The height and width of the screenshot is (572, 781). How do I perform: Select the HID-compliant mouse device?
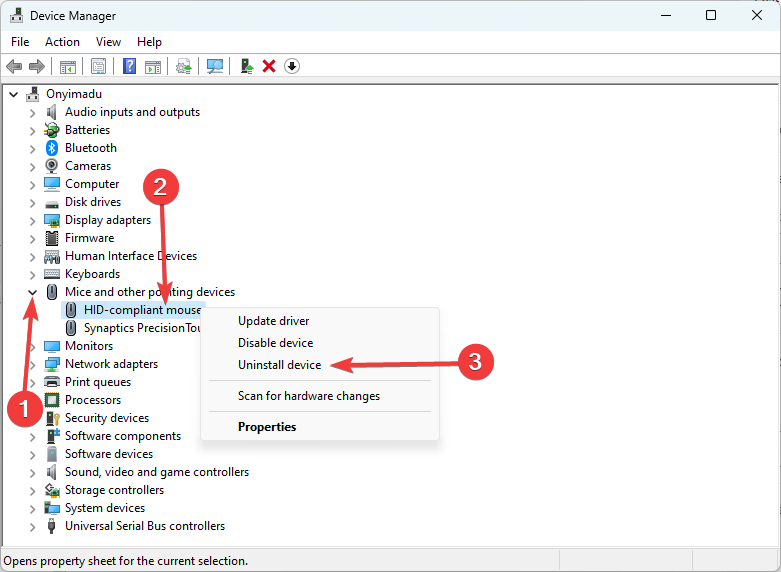(142, 310)
